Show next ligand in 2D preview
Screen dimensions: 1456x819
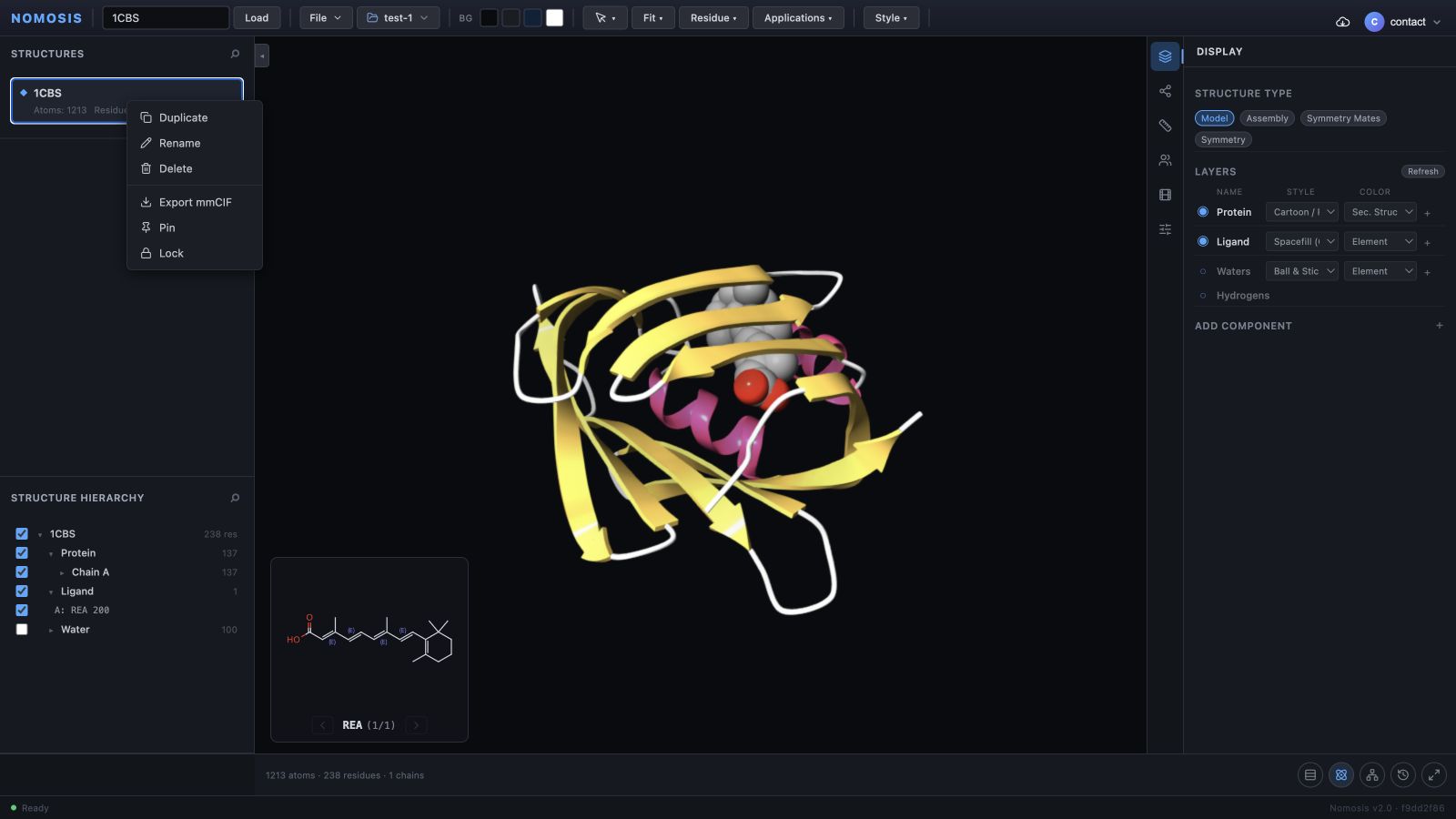point(416,725)
